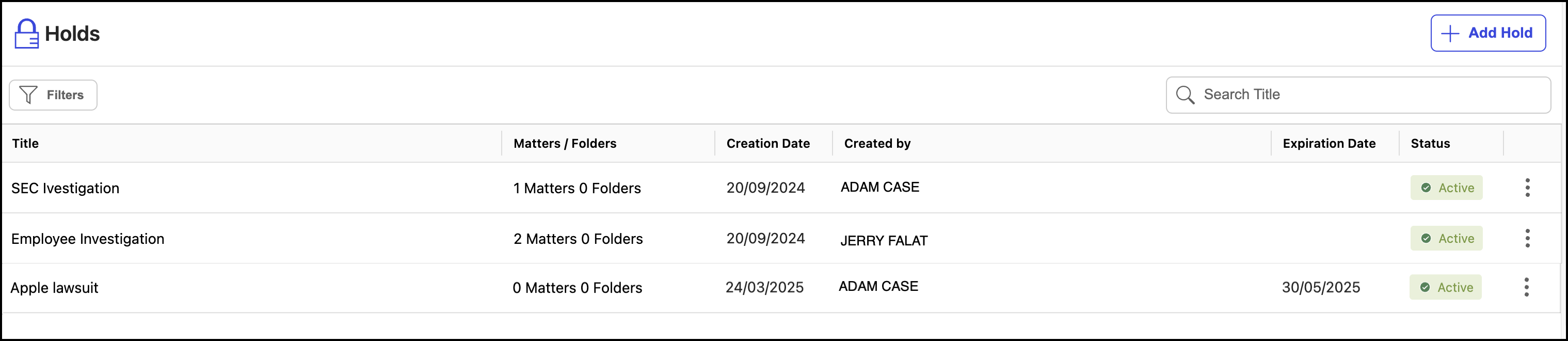
Task: Open three-dot menu for Employee Investigation
Action: click(1527, 238)
